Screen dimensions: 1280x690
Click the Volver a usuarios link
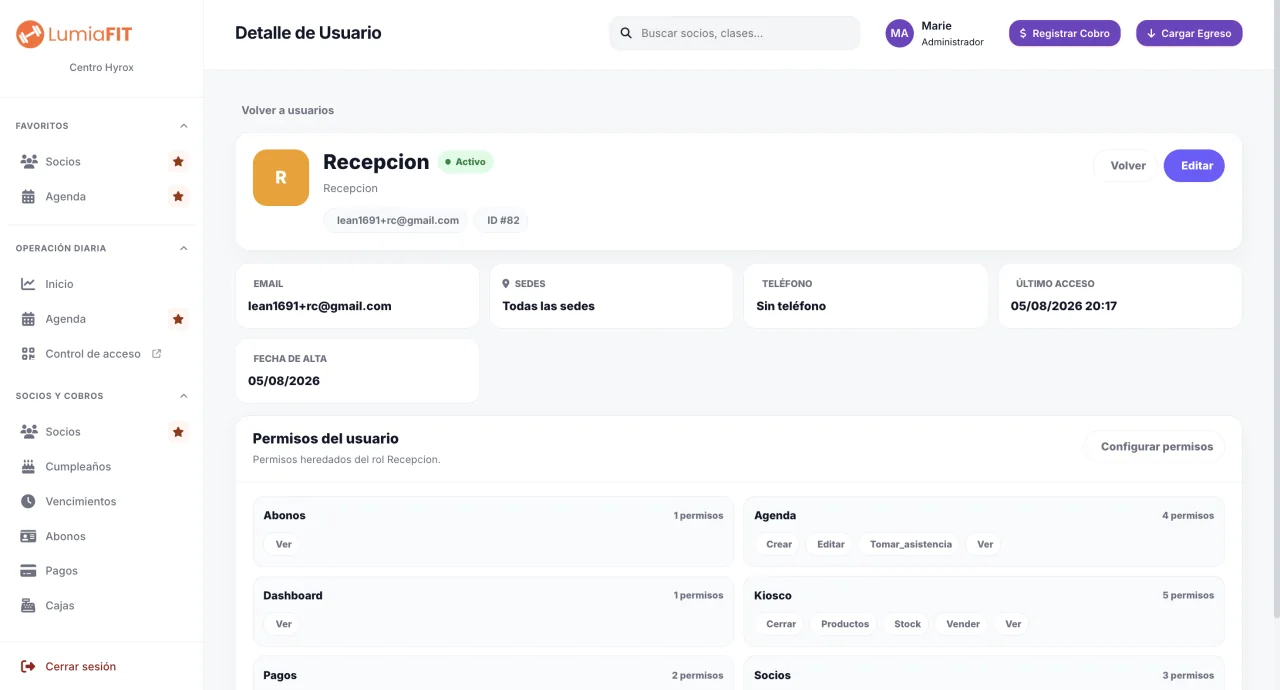pos(288,110)
